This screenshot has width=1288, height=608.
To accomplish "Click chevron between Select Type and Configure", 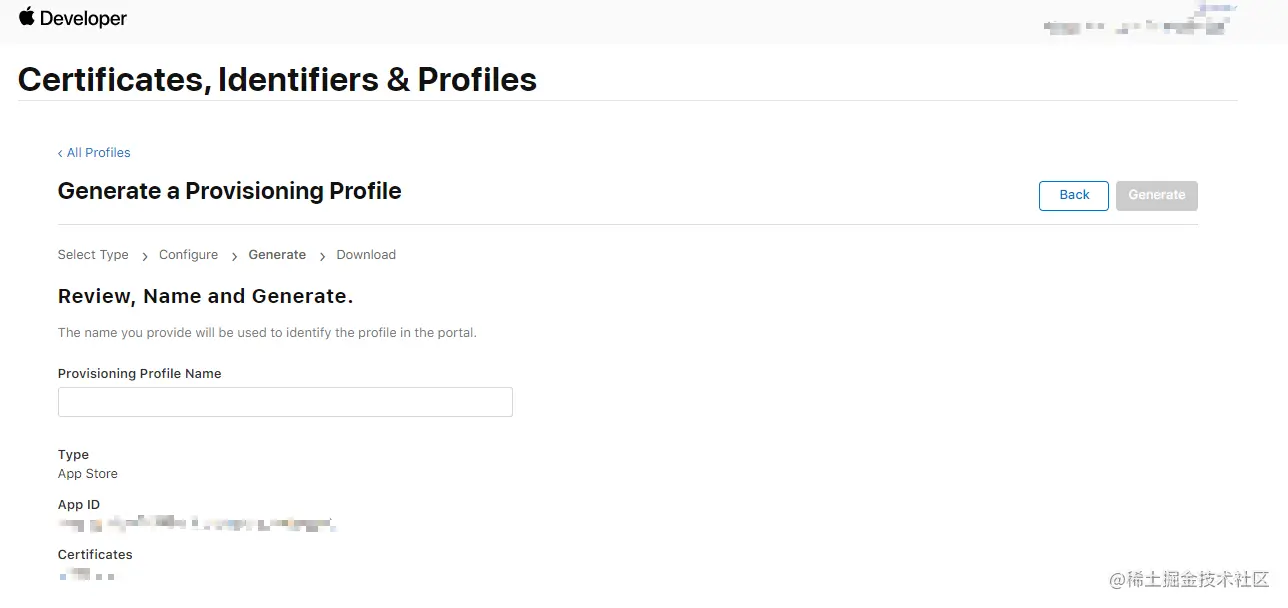I will pos(145,257).
